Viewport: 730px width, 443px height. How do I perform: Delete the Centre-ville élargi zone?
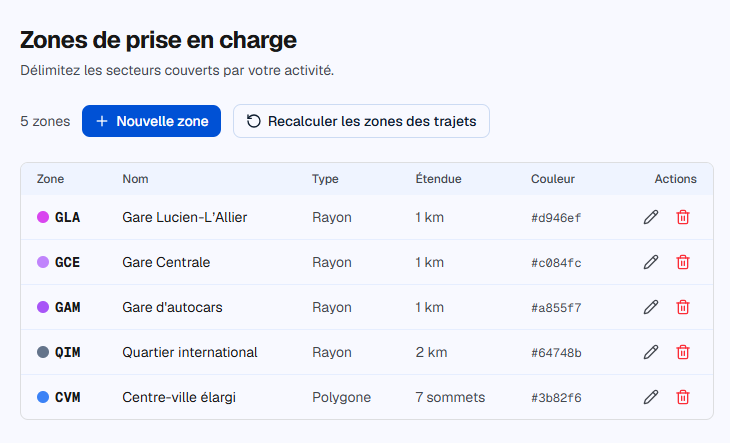pyautogui.click(x=683, y=397)
